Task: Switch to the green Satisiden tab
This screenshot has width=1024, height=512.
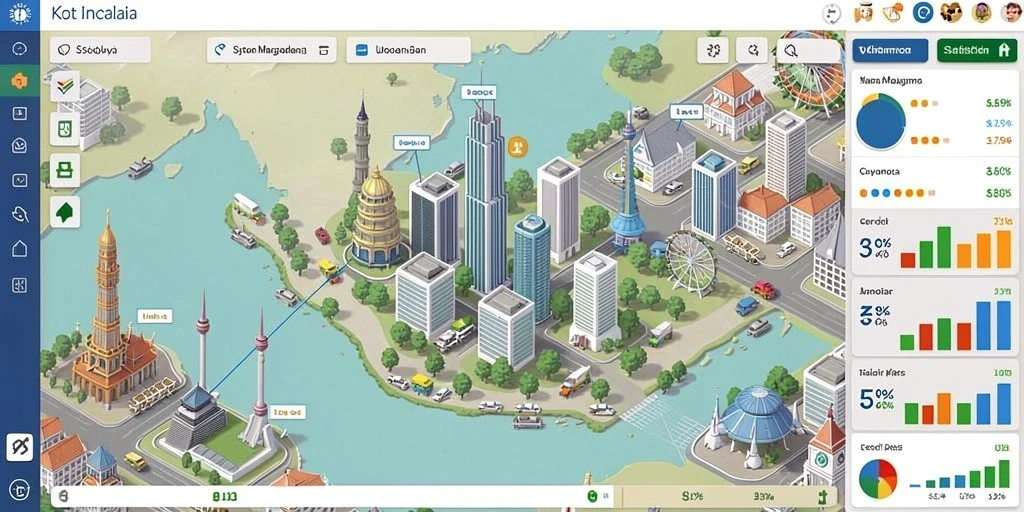Action: click(x=977, y=50)
